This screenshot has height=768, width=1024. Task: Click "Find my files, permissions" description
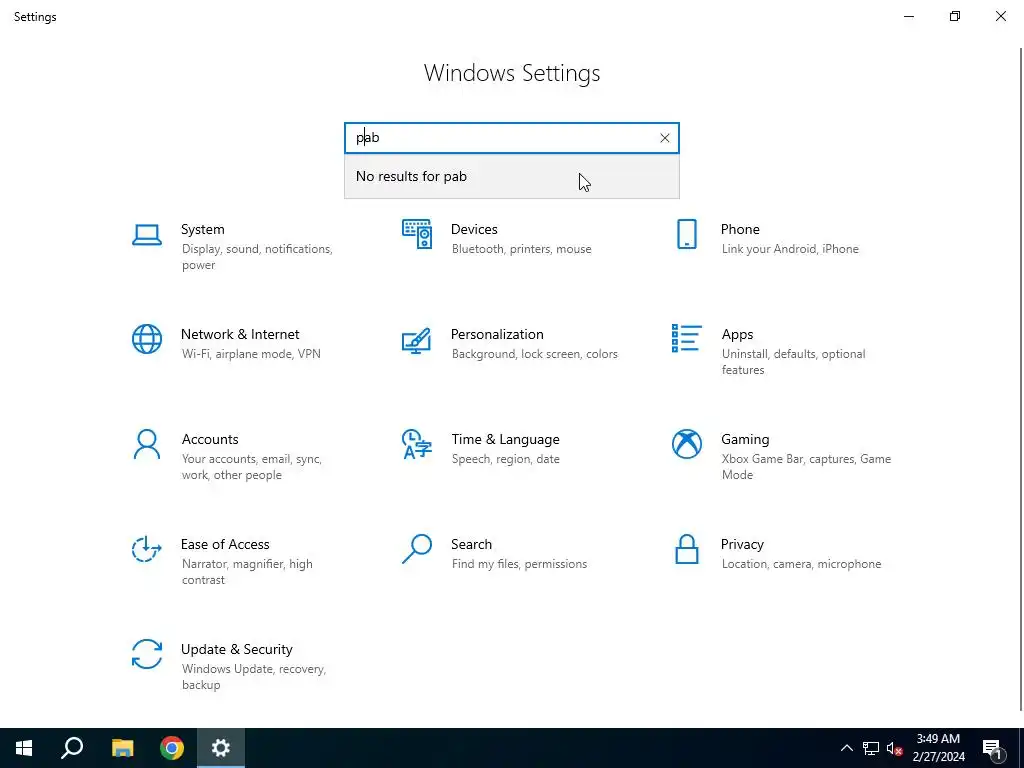coord(519,564)
